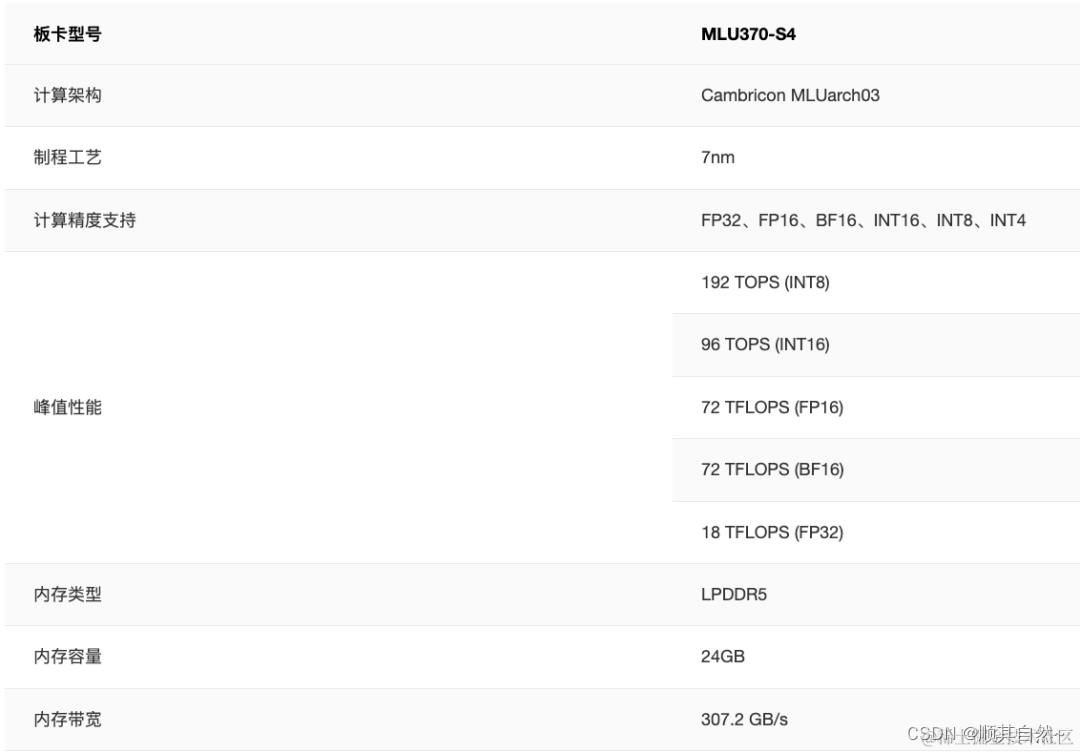Screen dimensions: 1080x753
Task: Click the '307.2 GB/s' value cell
Action: [744, 719]
